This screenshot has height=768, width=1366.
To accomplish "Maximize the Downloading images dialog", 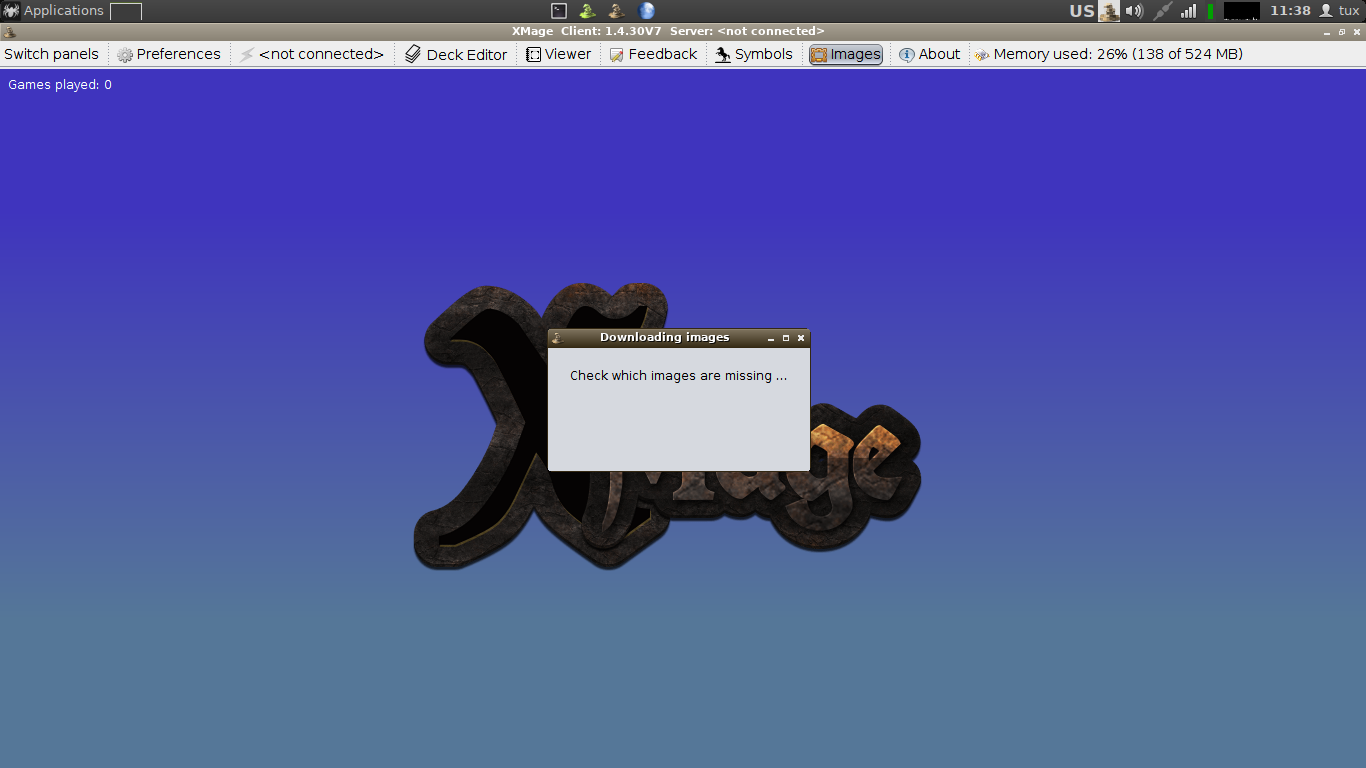I will (x=786, y=339).
